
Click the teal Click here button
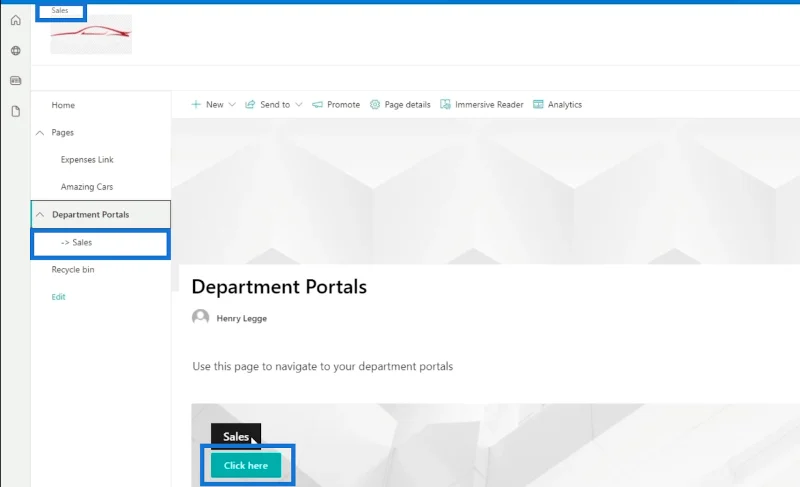246,465
